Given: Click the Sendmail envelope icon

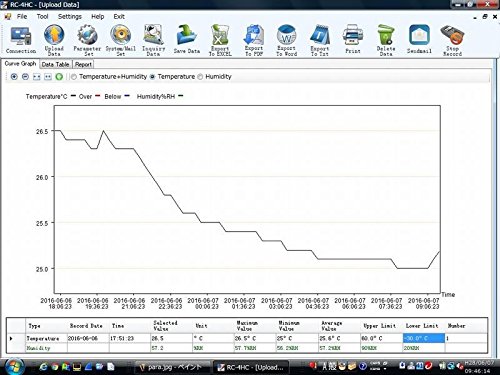Looking at the screenshot, I should [419, 35].
